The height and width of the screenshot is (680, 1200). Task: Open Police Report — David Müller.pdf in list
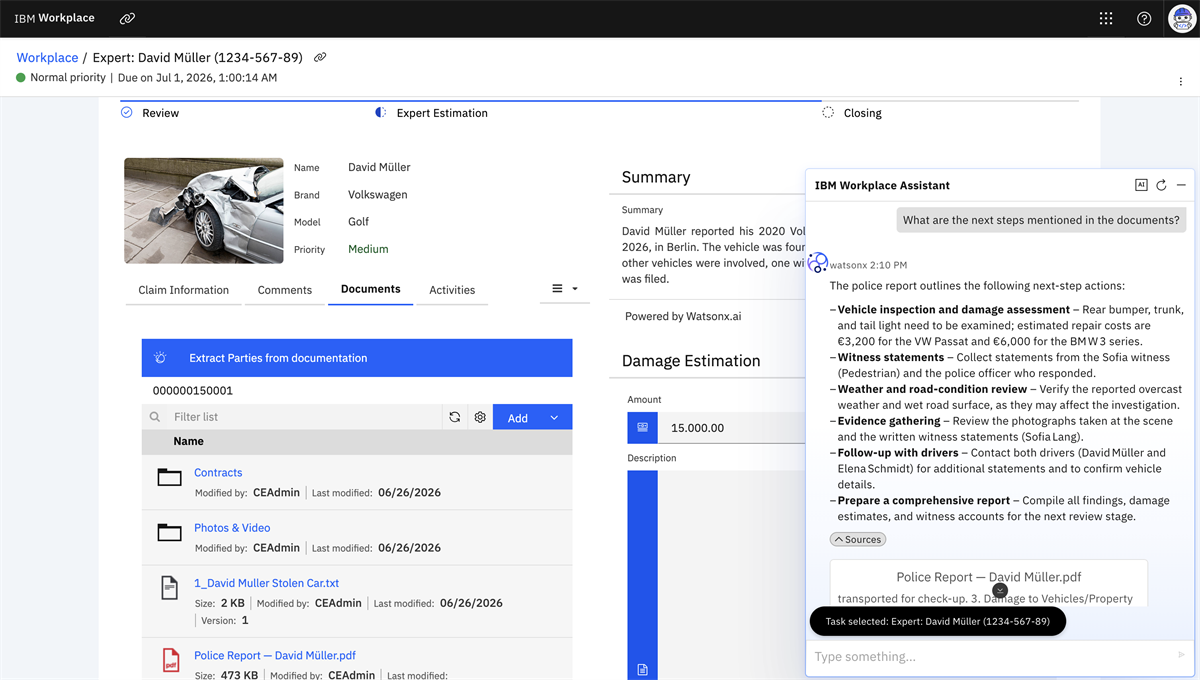pyautogui.click(x=275, y=655)
